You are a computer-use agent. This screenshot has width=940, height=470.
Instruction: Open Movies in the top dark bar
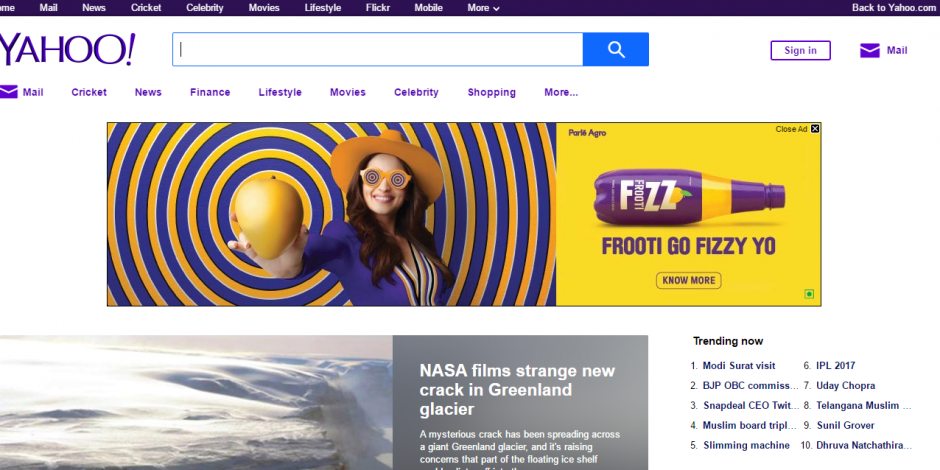click(264, 8)
